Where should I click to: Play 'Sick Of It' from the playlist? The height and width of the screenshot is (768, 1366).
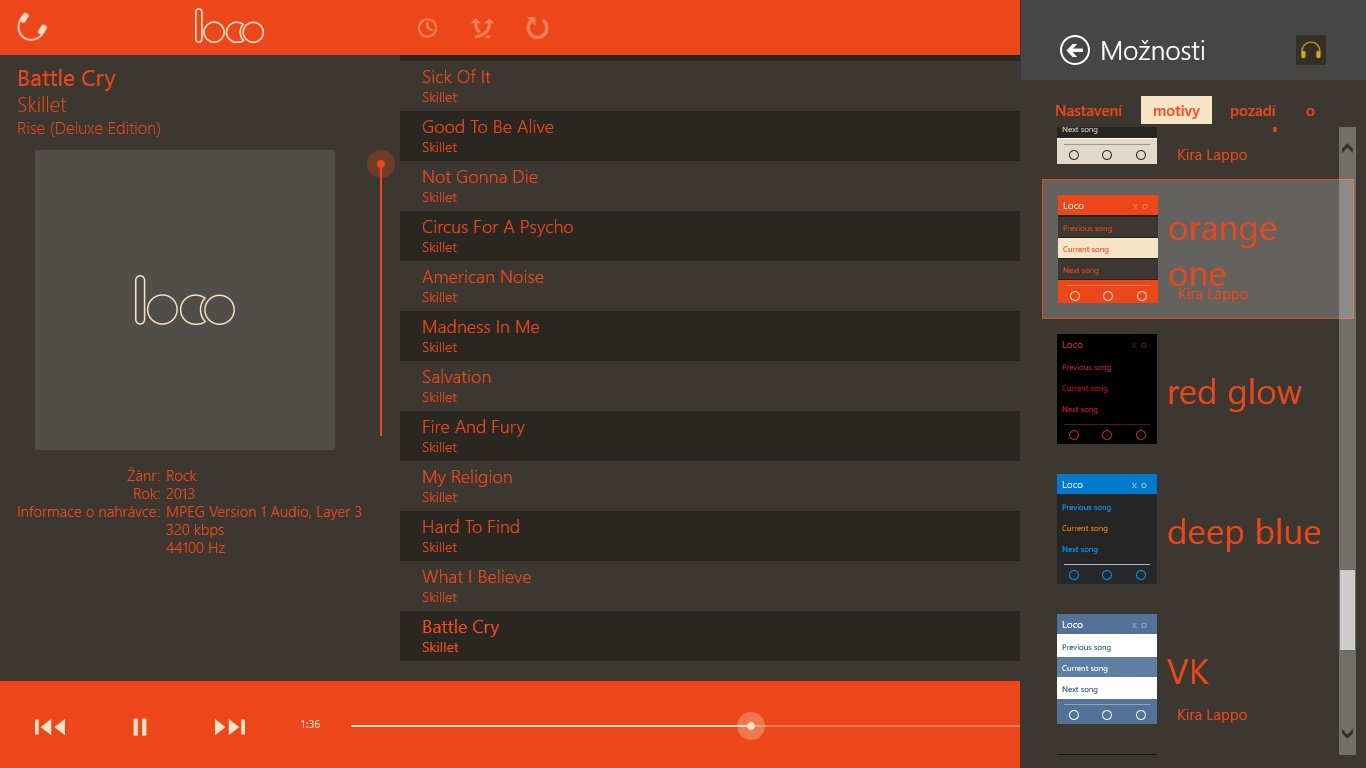pos(710,86)
